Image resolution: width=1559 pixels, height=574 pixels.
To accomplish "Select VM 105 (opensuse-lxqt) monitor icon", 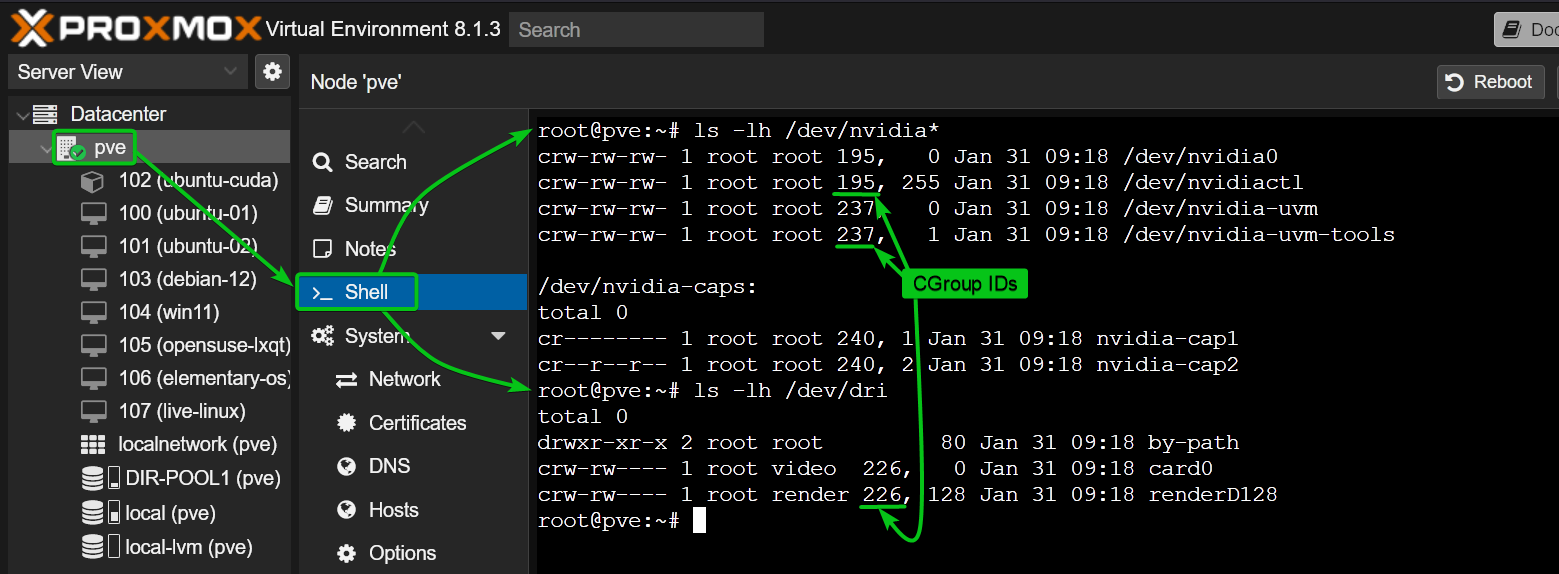I will [93, 346].
